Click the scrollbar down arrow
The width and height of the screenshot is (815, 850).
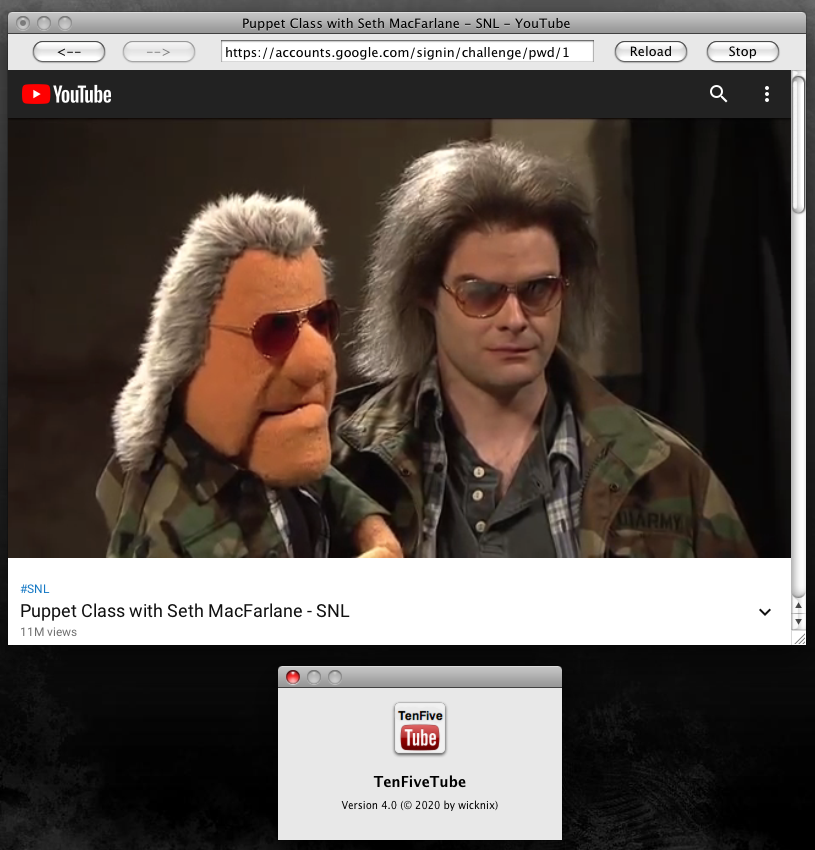tap(798, 622)
